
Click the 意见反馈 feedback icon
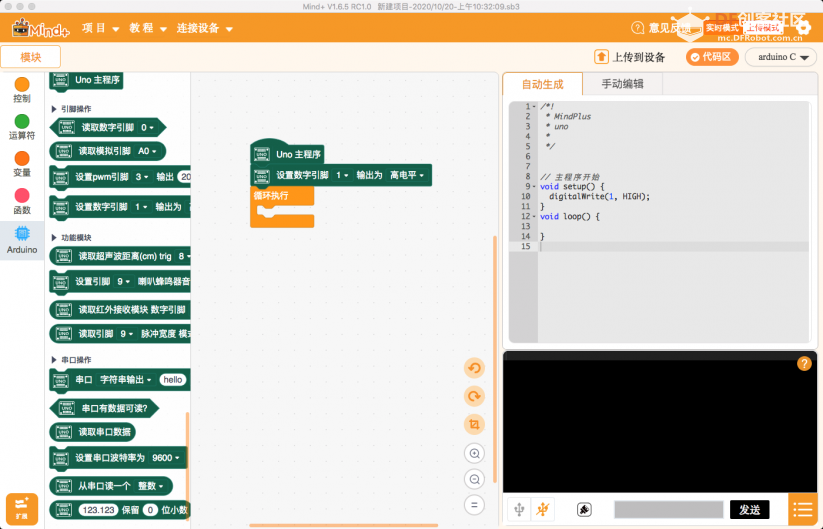point(637,28)
